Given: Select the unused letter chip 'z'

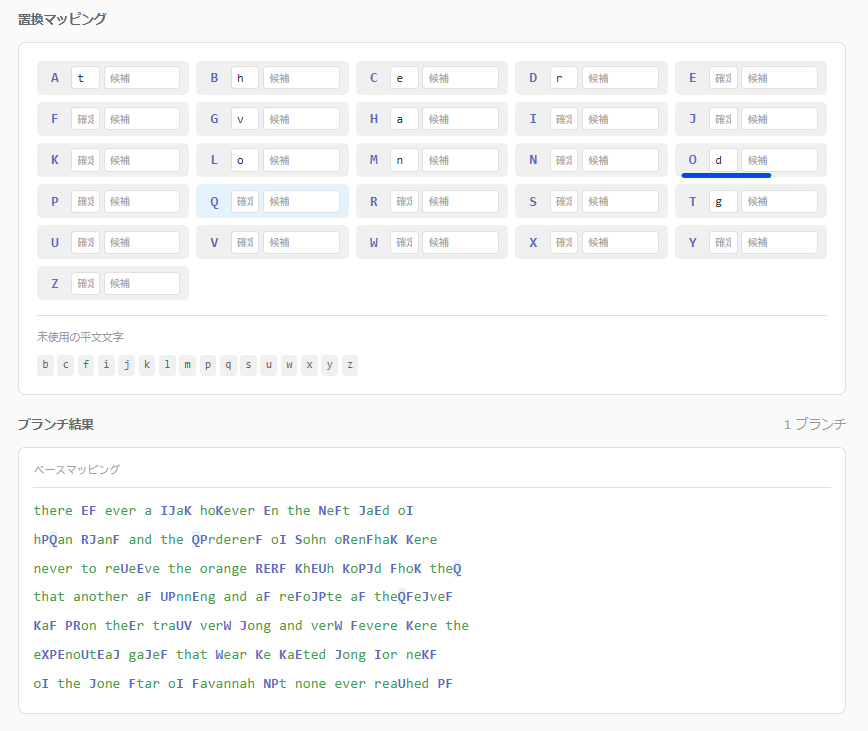Looking at the screenshot, I should click(x=349, y=365).
